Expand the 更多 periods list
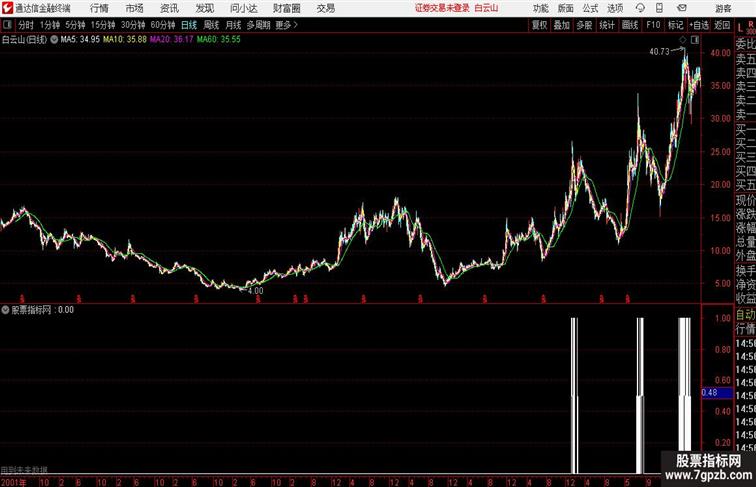The width and height of the screenshot is (756, 487). pos(286,25)
